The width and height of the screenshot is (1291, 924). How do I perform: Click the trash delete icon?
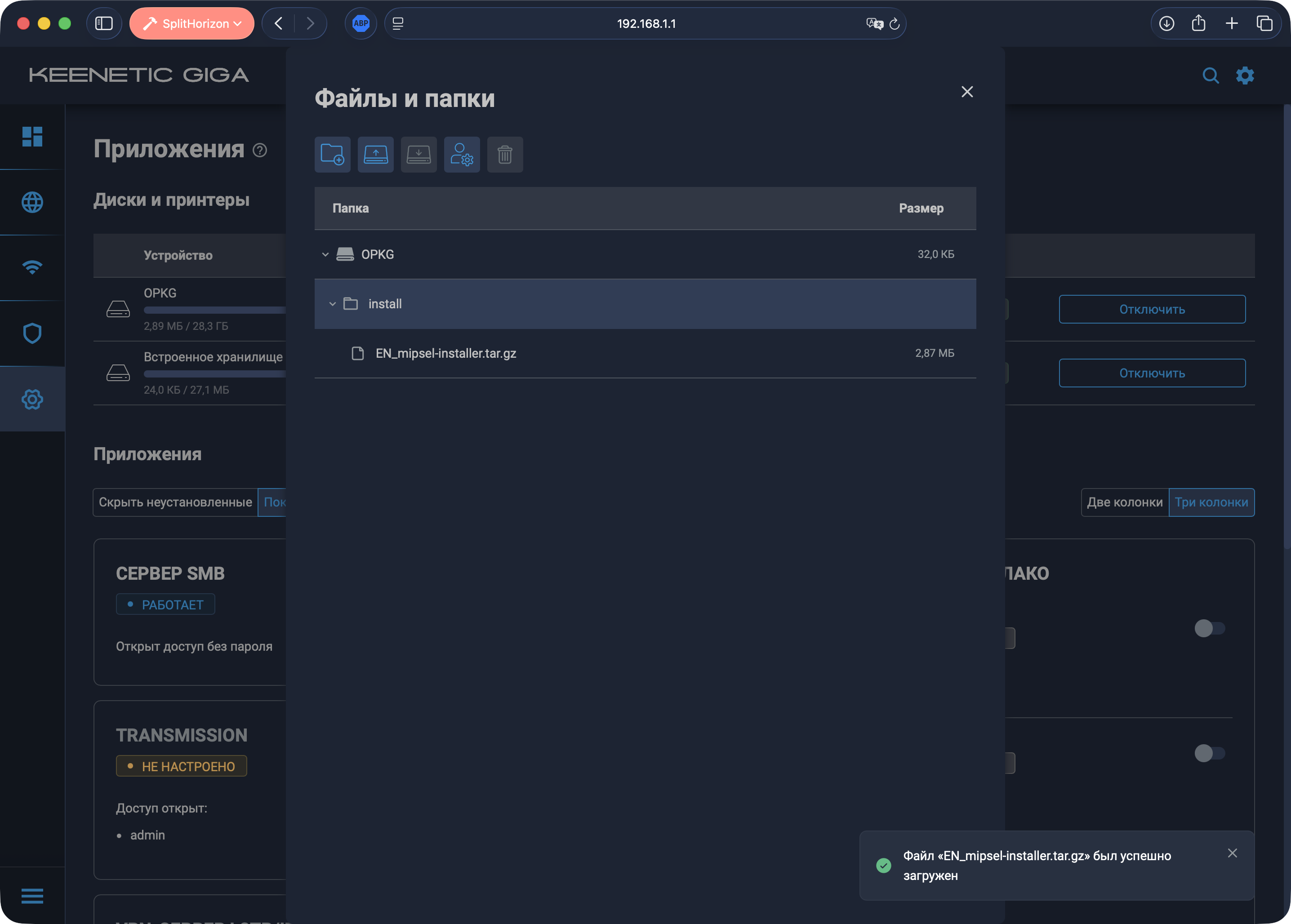(505, 154)
